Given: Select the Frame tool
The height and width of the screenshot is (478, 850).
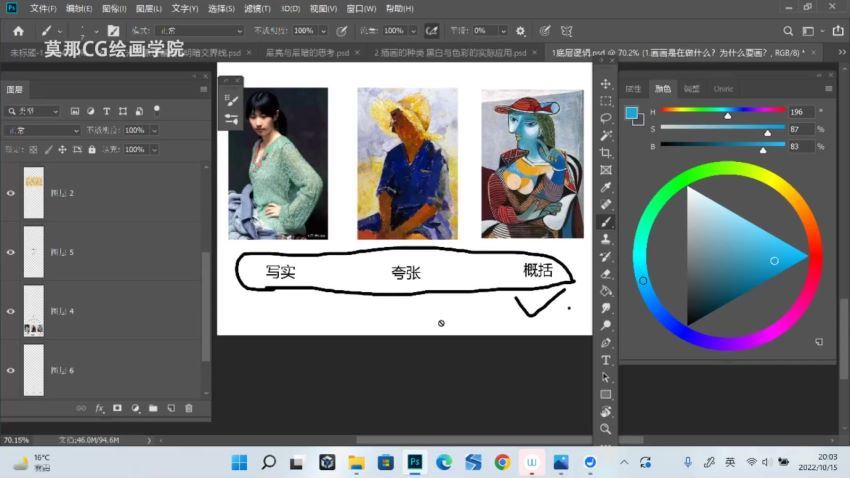Looking at the screenshot, I should click(x=606, y=170).
